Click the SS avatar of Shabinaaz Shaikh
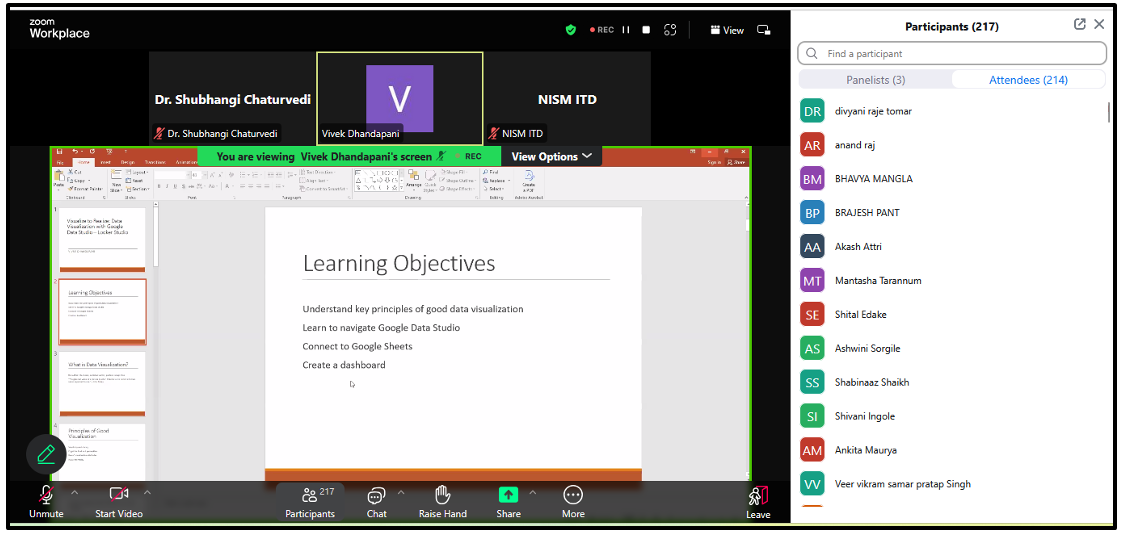This screenshot has width=1122, height=534. pos(812,382)
